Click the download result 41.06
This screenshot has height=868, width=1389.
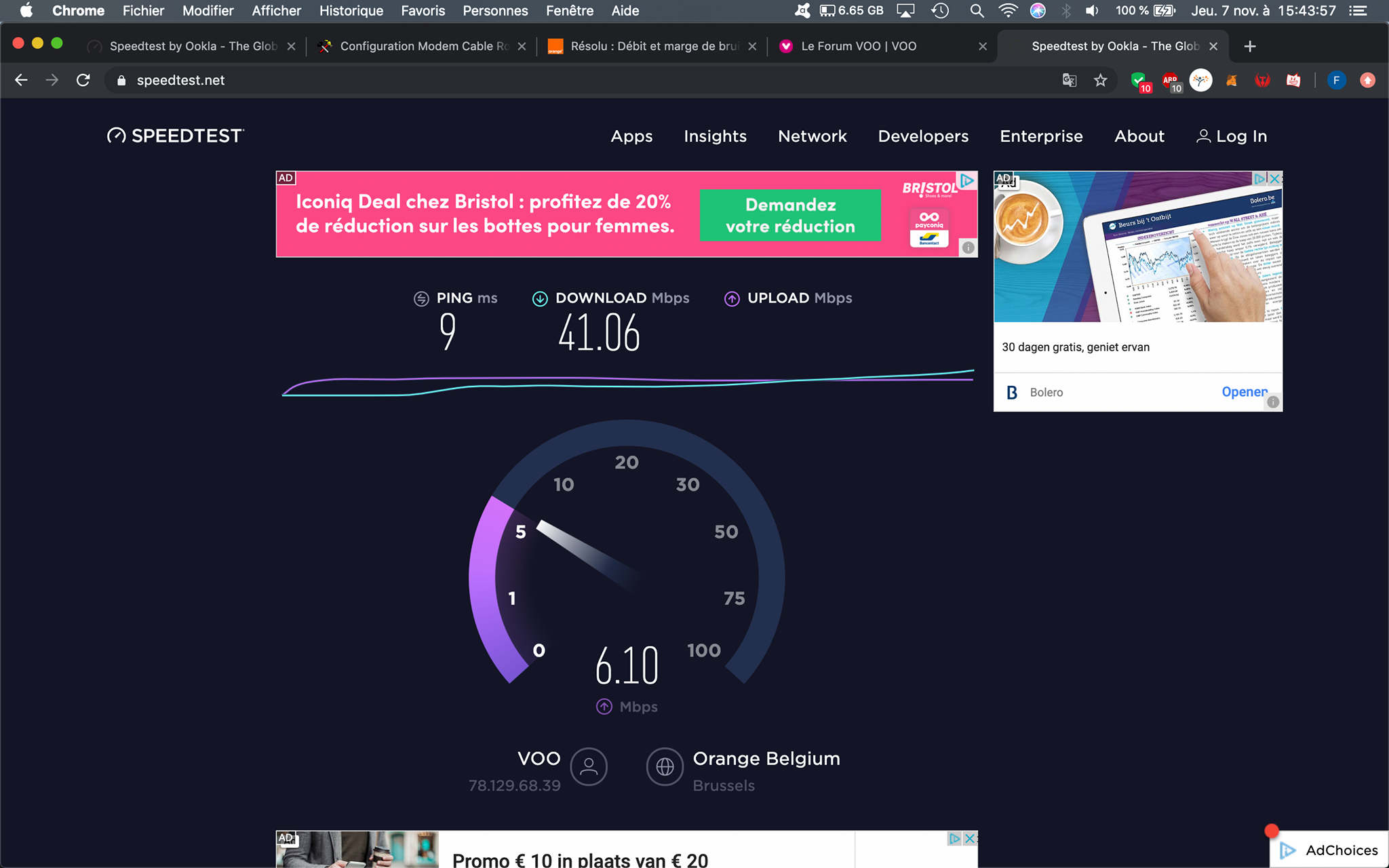click(x=599, y=334)
